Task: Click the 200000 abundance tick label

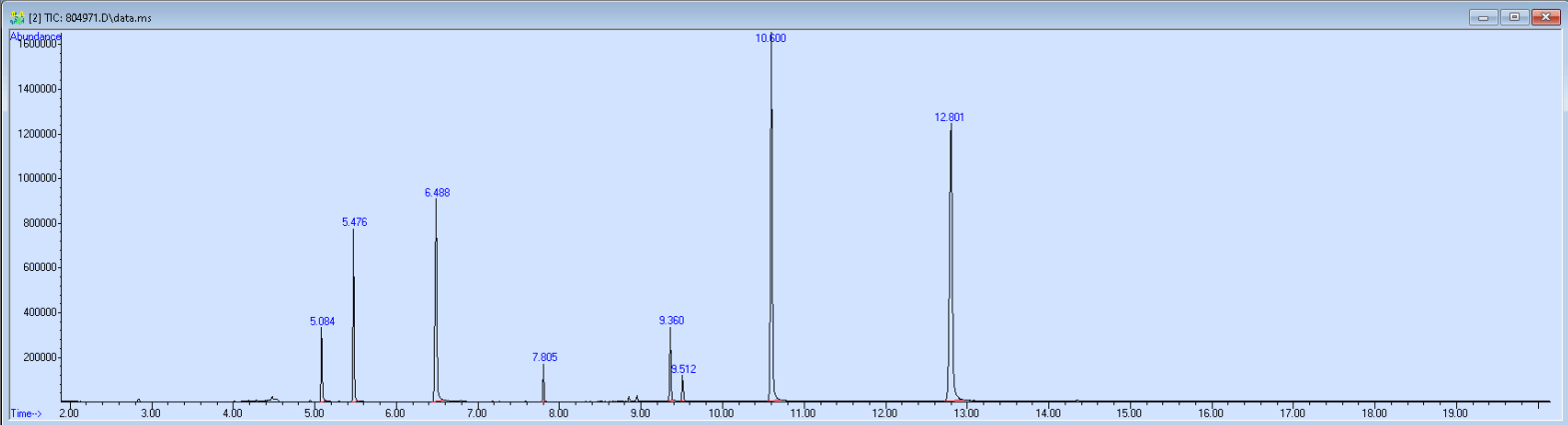Action: point(39,357)
